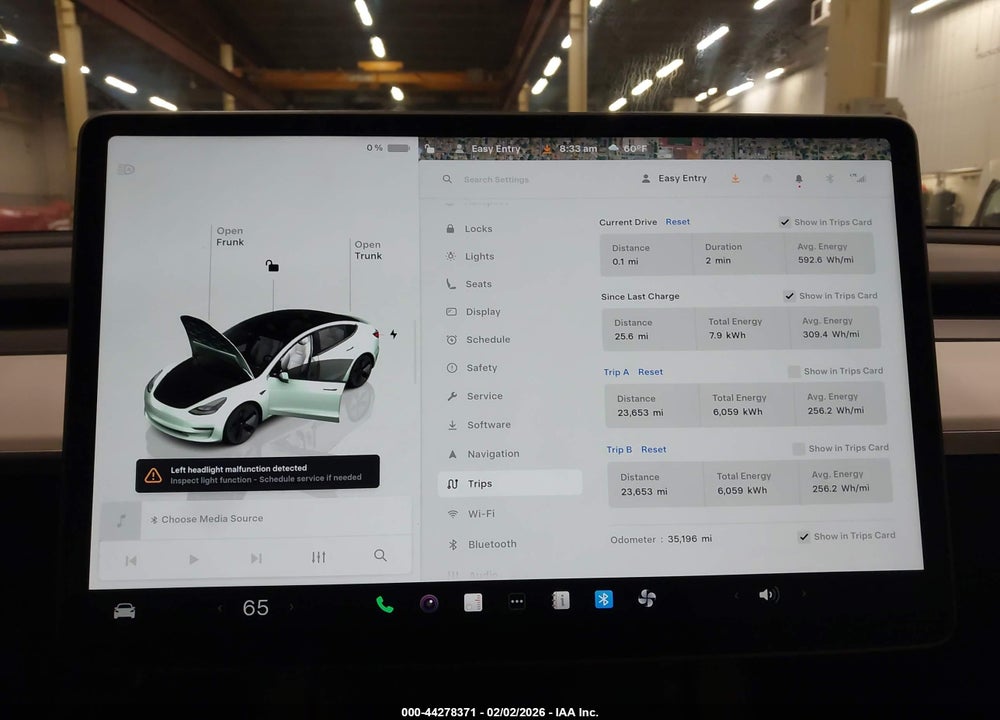Screen dimensions: 1000x720
Task: Reset Trip A
Action: [651, 372]
